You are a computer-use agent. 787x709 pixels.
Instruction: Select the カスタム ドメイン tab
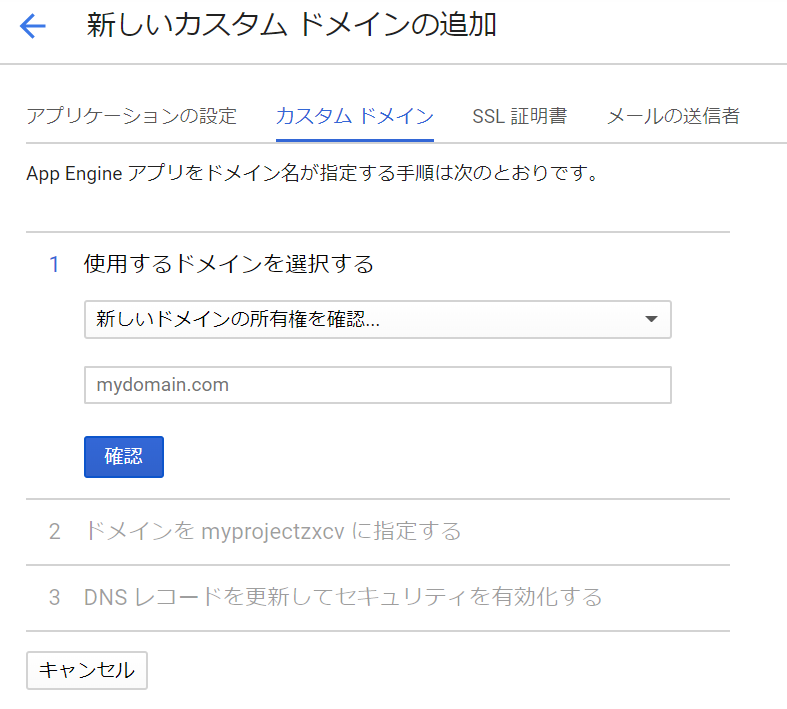coord(354,116)
